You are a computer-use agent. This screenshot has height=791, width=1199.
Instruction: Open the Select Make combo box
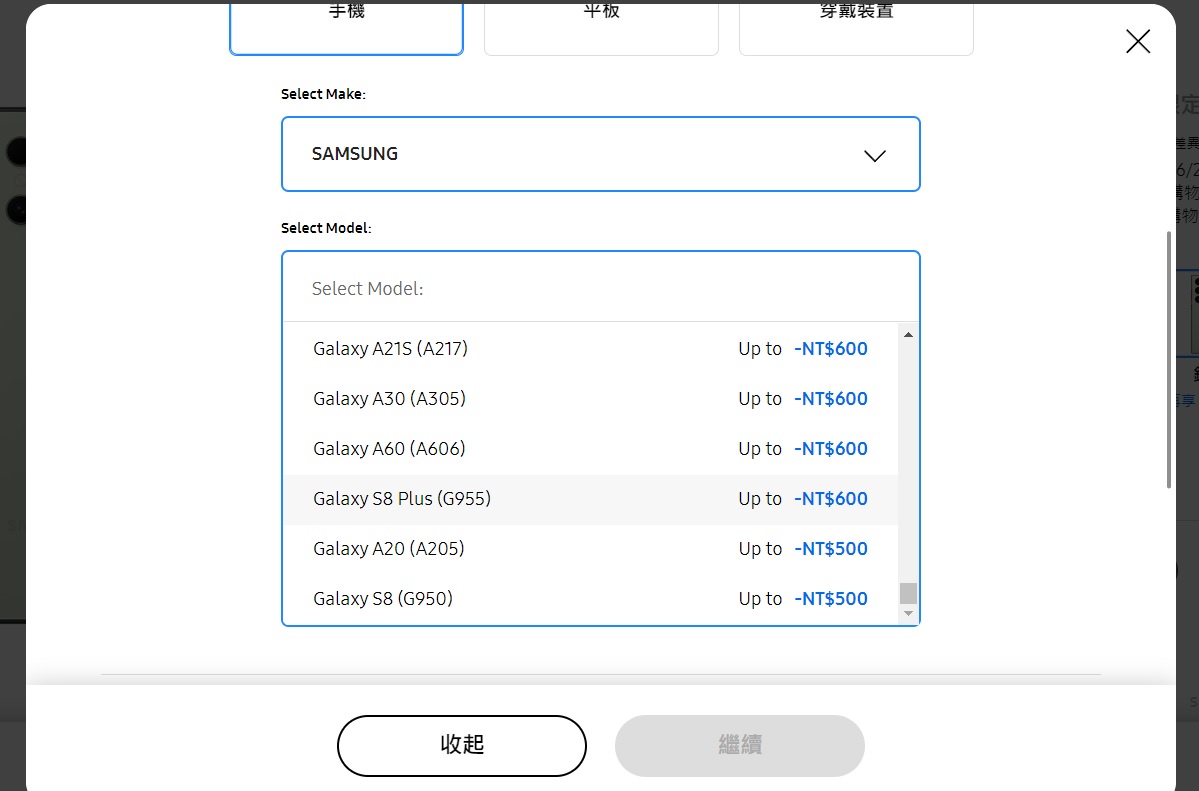pos(600,154)
